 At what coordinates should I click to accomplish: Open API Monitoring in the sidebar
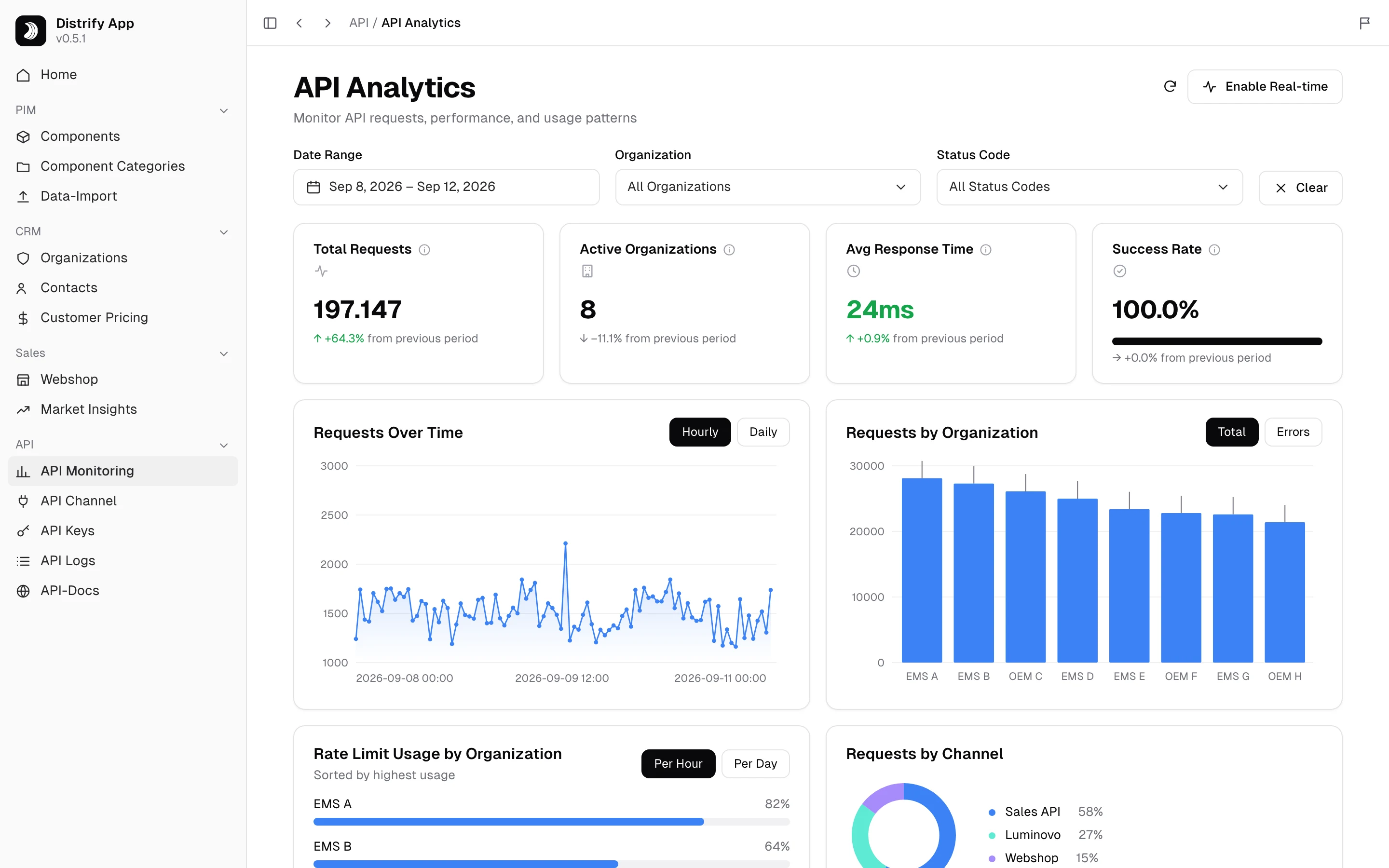(x=123, y=471)
